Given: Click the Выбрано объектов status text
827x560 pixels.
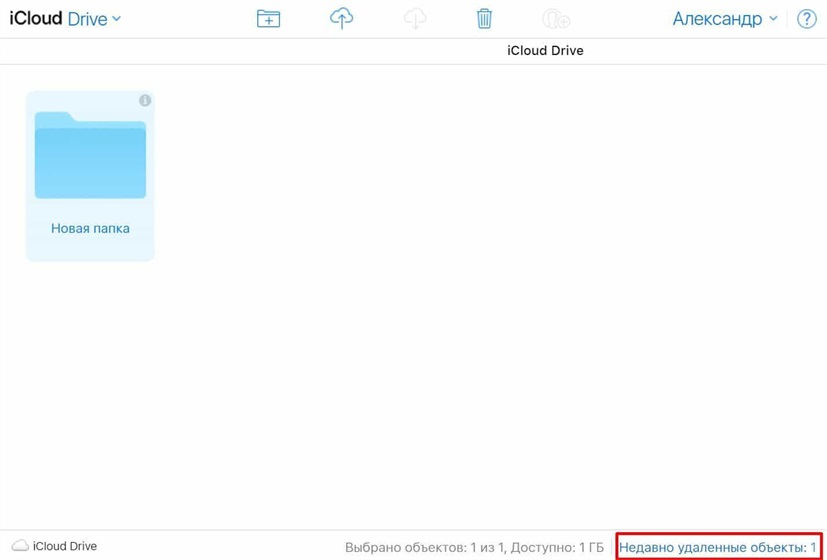Looking at the screenshot, I should coord(474,547).
